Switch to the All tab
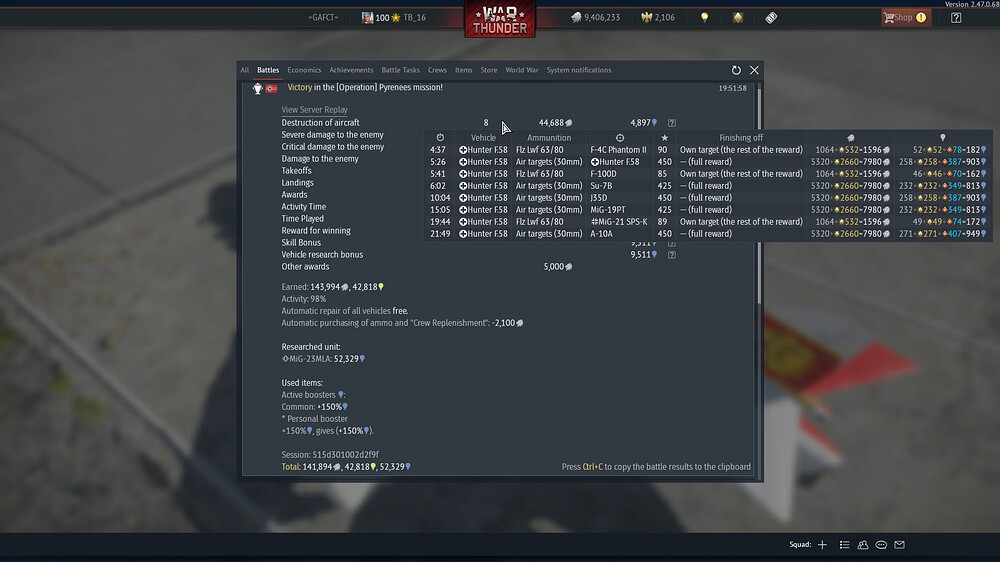Image resolution: width=1000 pixels, height=562 pixels. [x=245, y=70]
